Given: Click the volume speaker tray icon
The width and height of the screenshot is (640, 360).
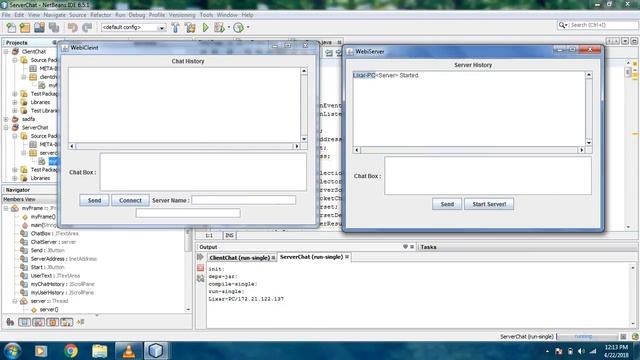Looking at the screenshot, I should pos(582,351).
